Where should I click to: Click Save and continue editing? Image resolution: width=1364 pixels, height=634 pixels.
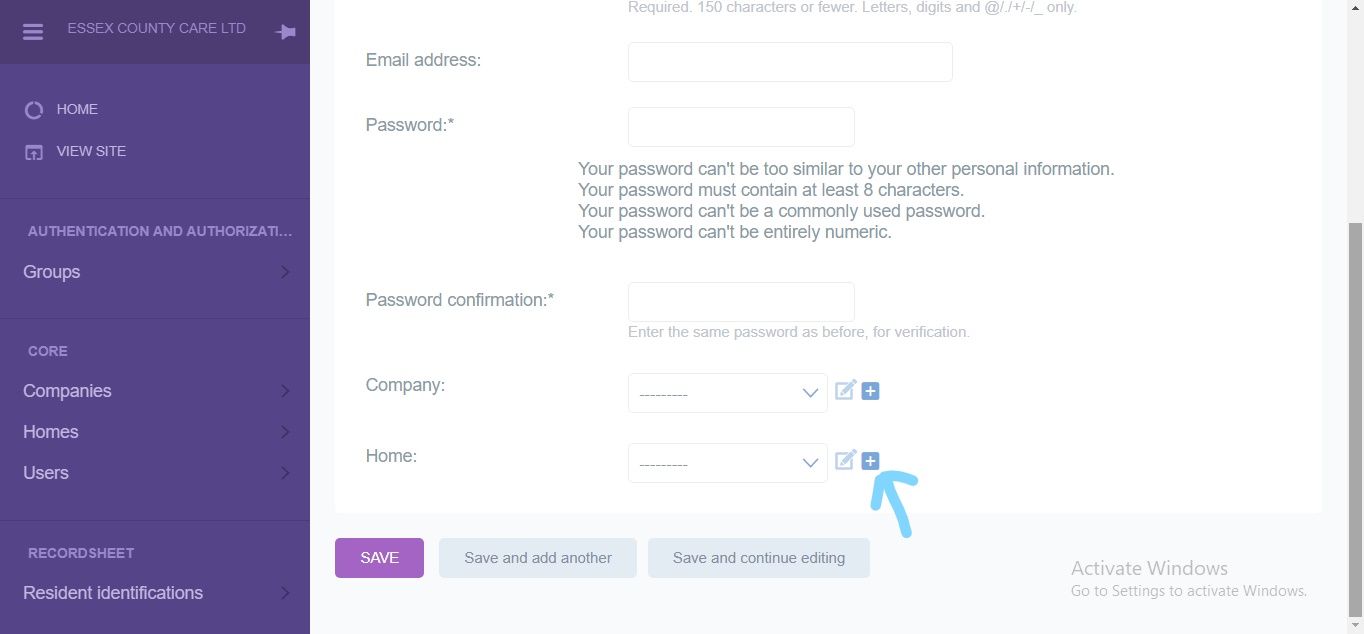759,558
